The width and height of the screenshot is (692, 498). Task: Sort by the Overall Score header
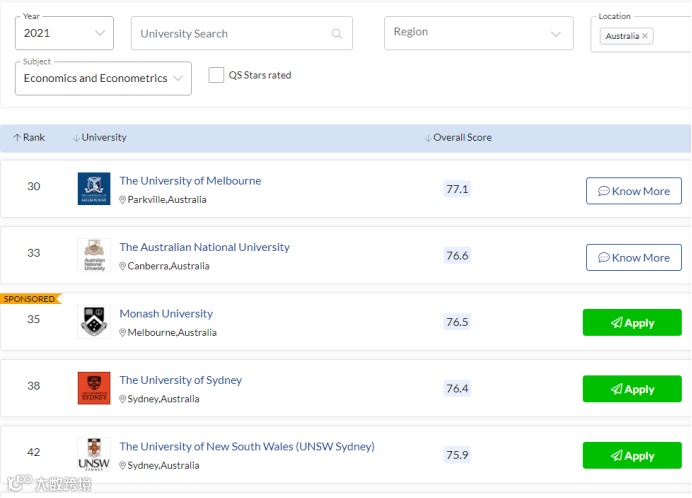click(461, 138)
